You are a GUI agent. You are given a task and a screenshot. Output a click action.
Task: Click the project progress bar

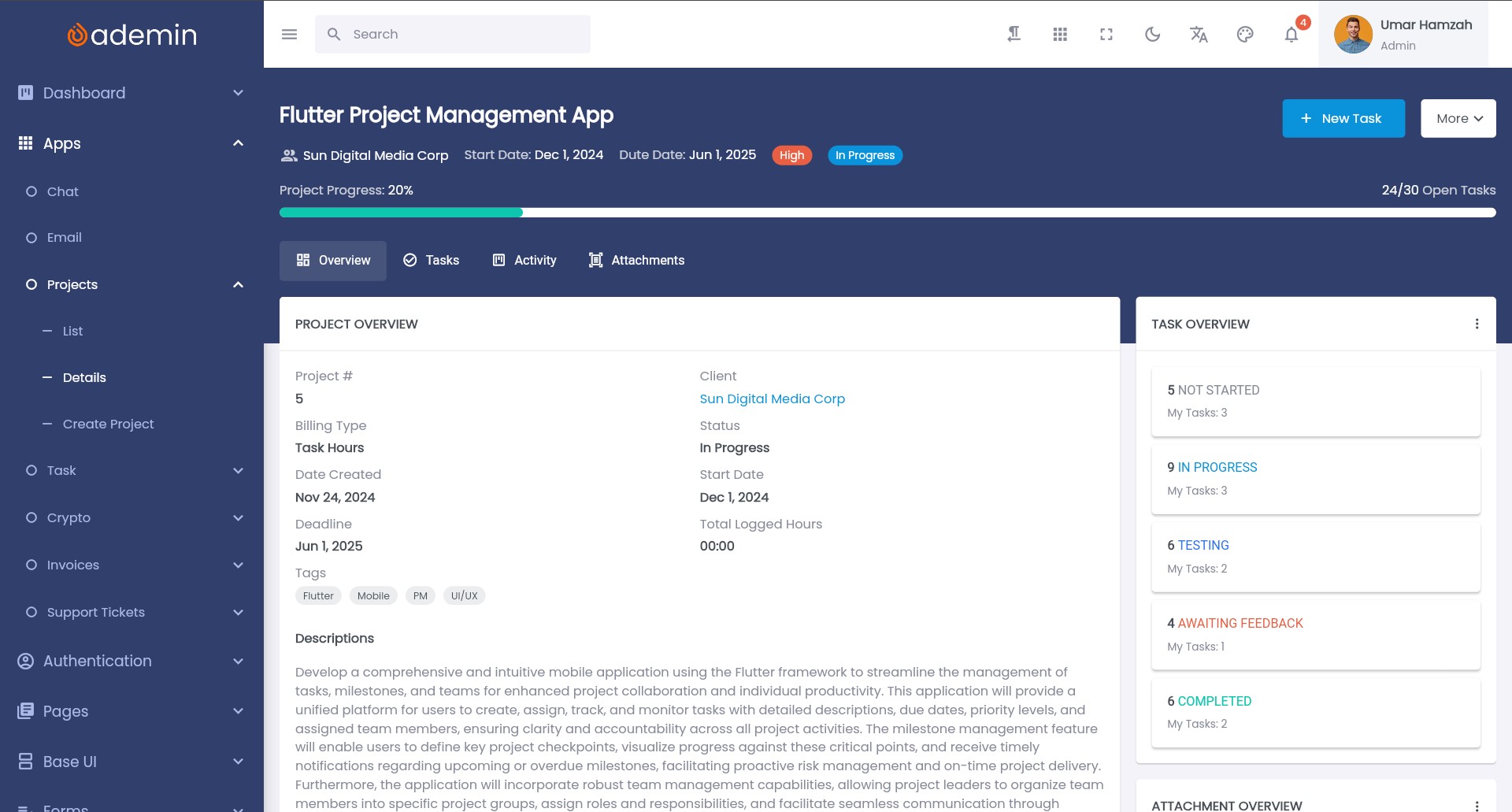click(x=887, y=213)
